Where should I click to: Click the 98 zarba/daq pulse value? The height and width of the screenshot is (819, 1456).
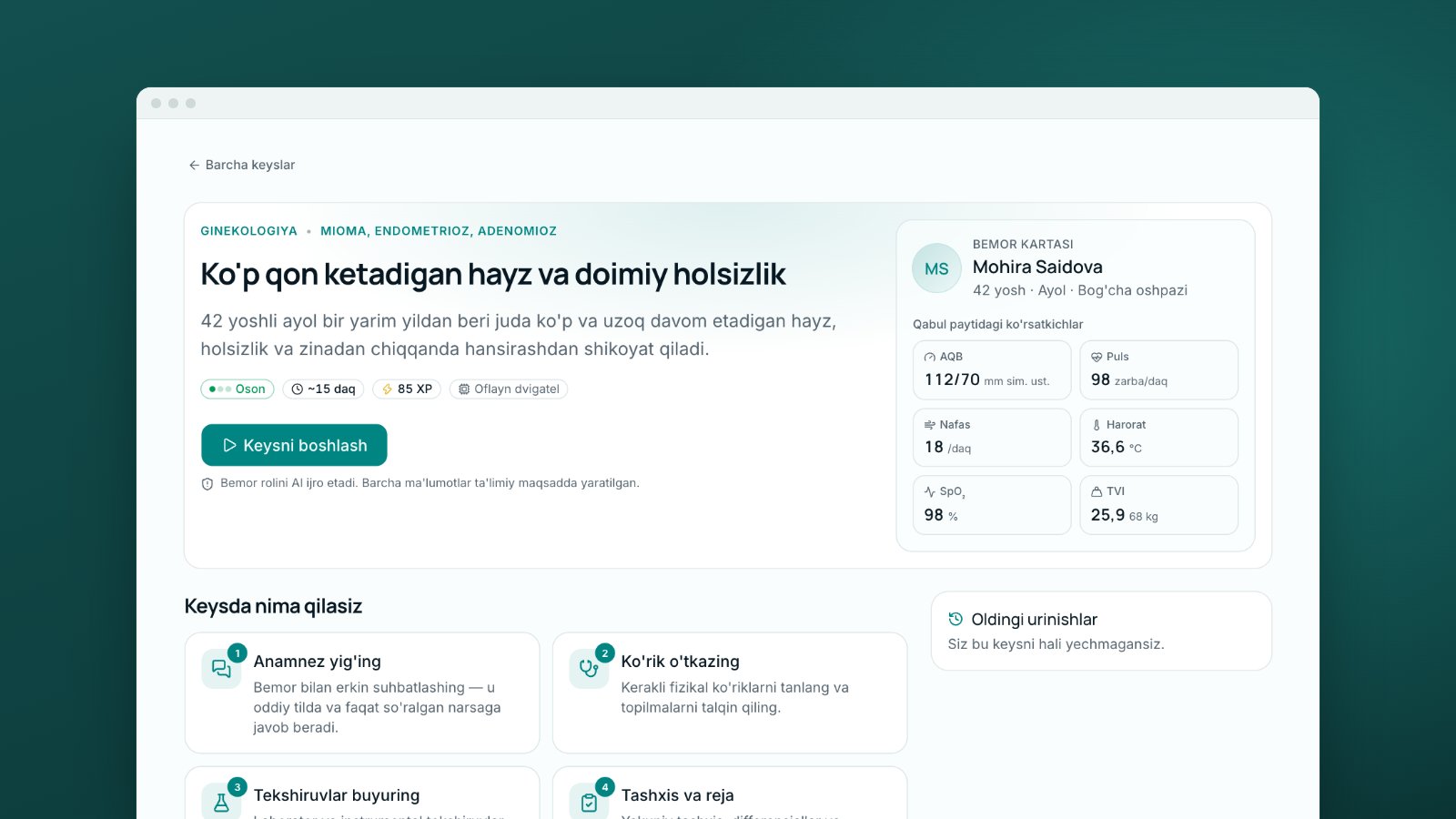coord(1129,379)
